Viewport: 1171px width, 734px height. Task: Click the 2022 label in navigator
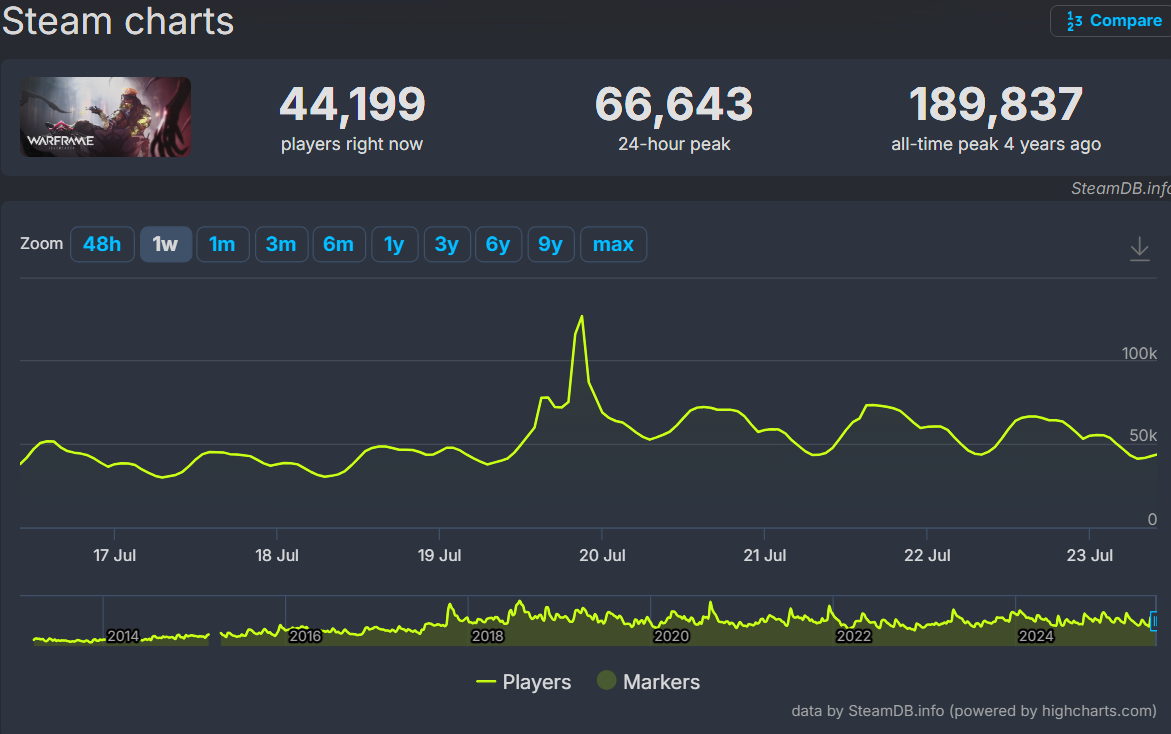(854, 636)
